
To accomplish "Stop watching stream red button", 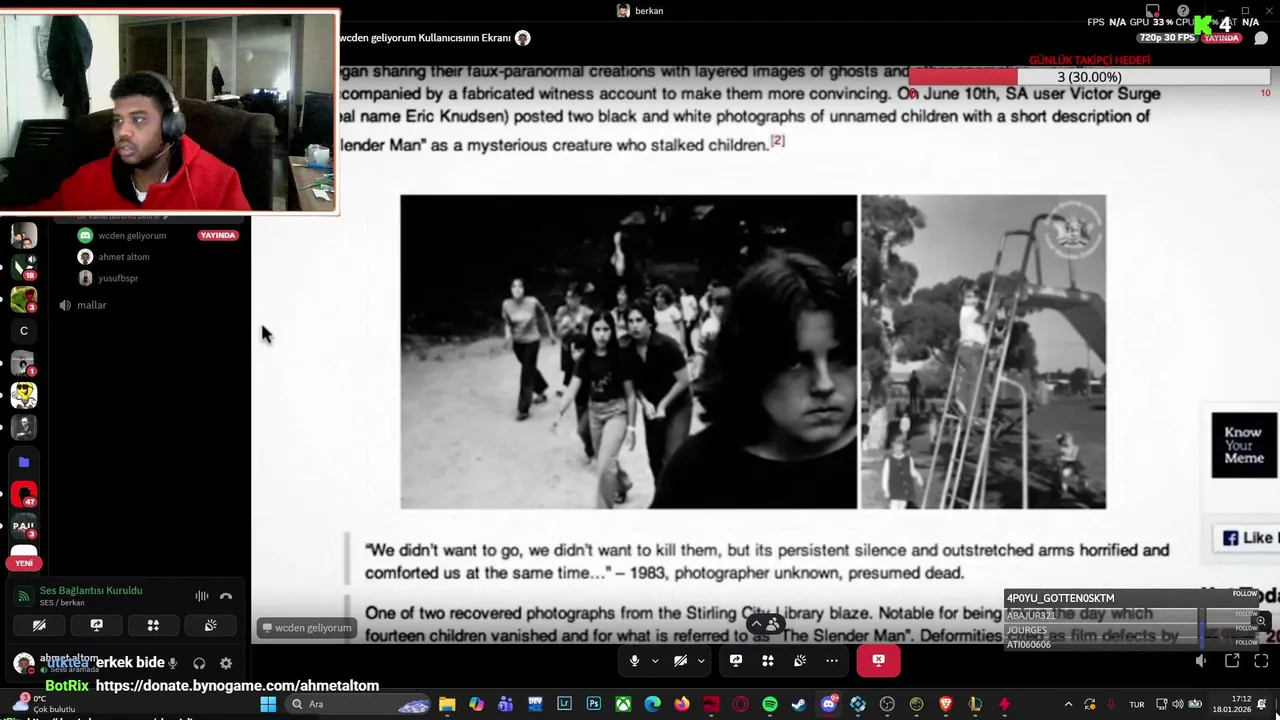I will point(878,660).
